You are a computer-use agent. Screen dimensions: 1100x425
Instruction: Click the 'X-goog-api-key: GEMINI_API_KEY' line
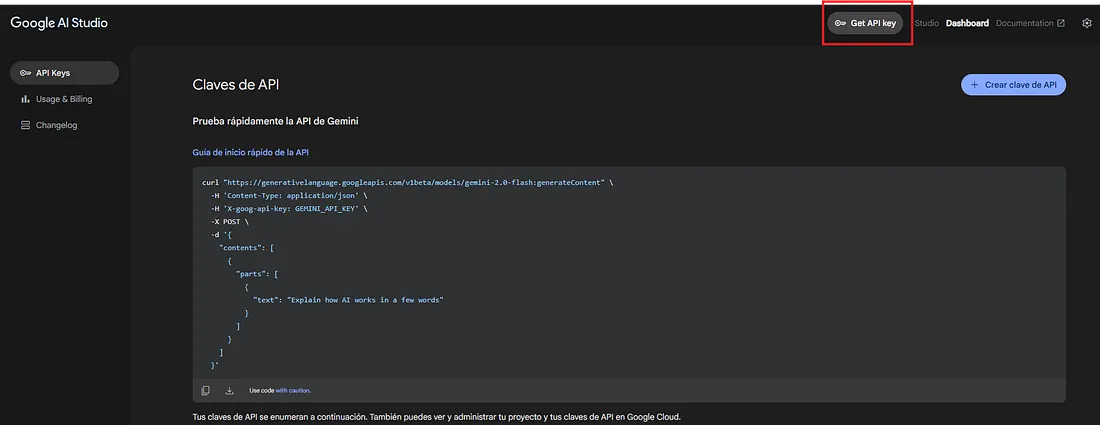click(x=288, y=208)
